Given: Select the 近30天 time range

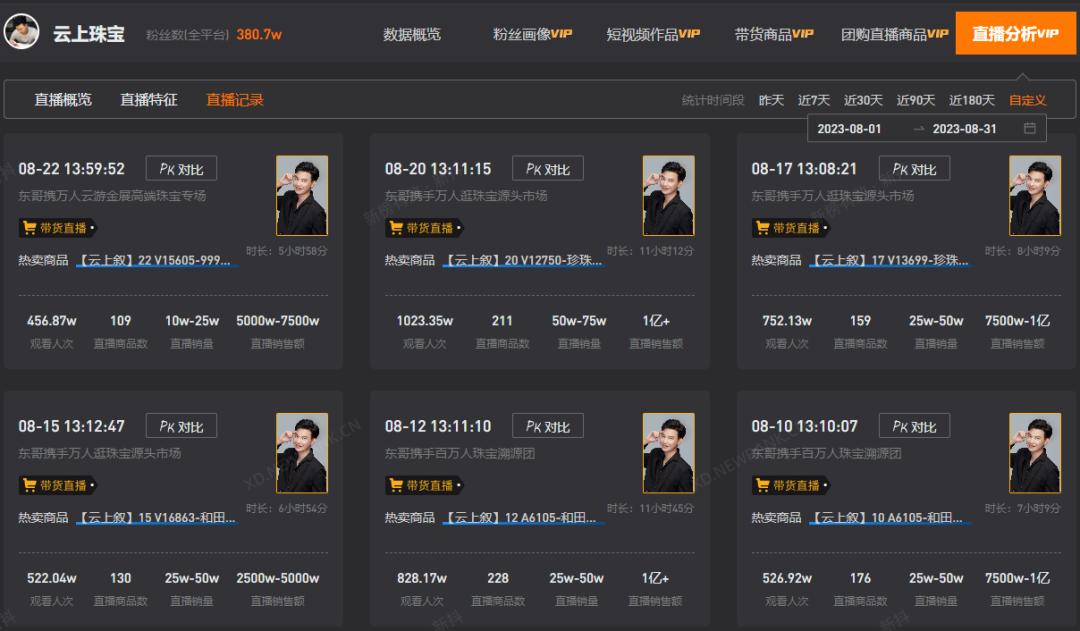Looking at the screenshot, I should [863, 101].
